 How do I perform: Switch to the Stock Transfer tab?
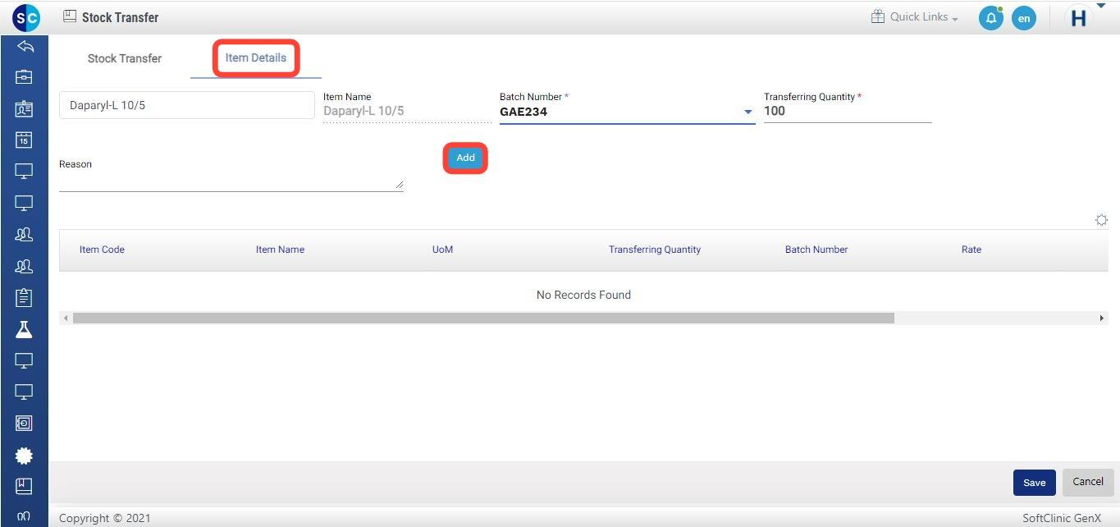point(124,58)
